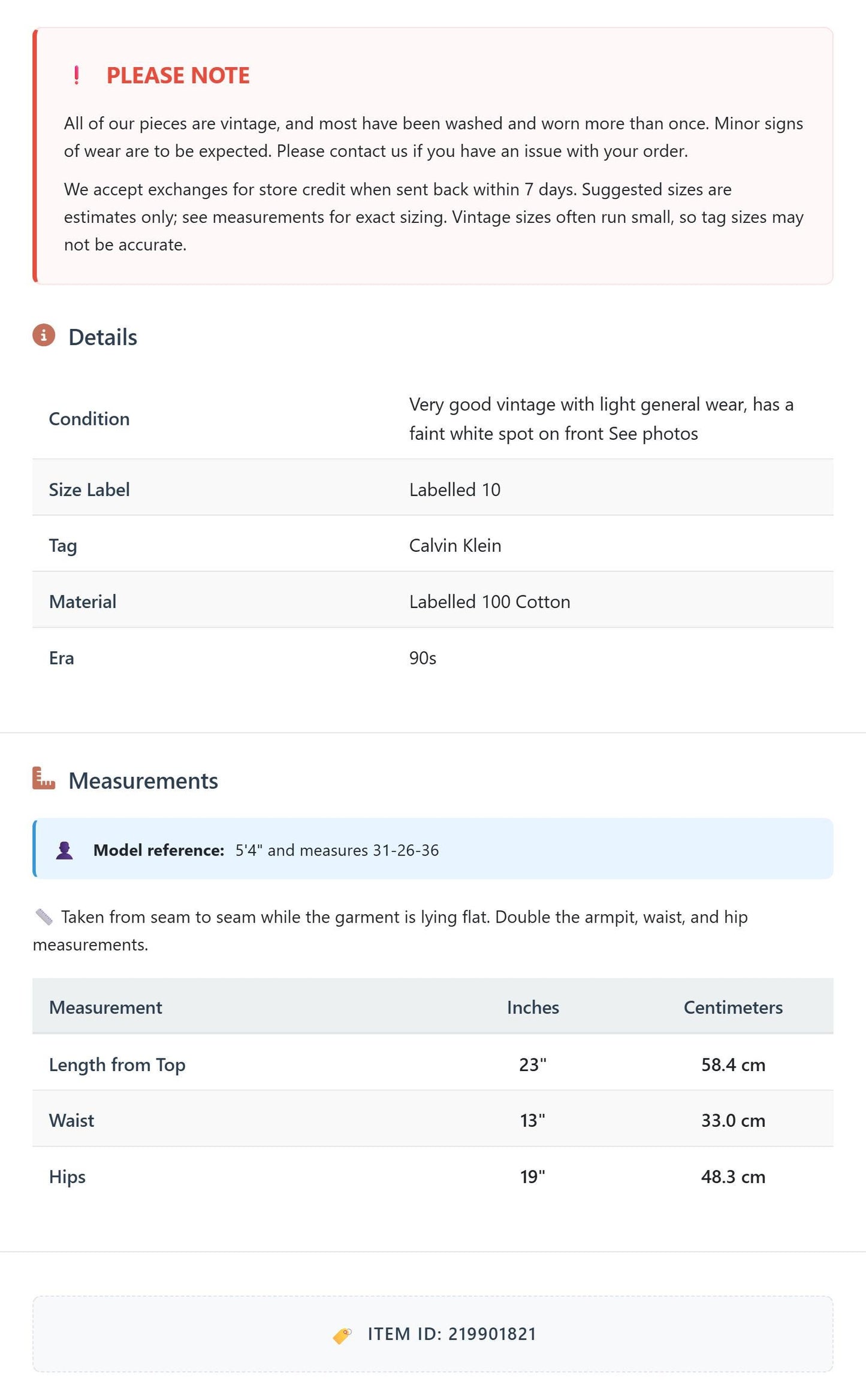Click the Measurements ruler icon
This screenshot has height=1400, width=866.
coord(44,778)
